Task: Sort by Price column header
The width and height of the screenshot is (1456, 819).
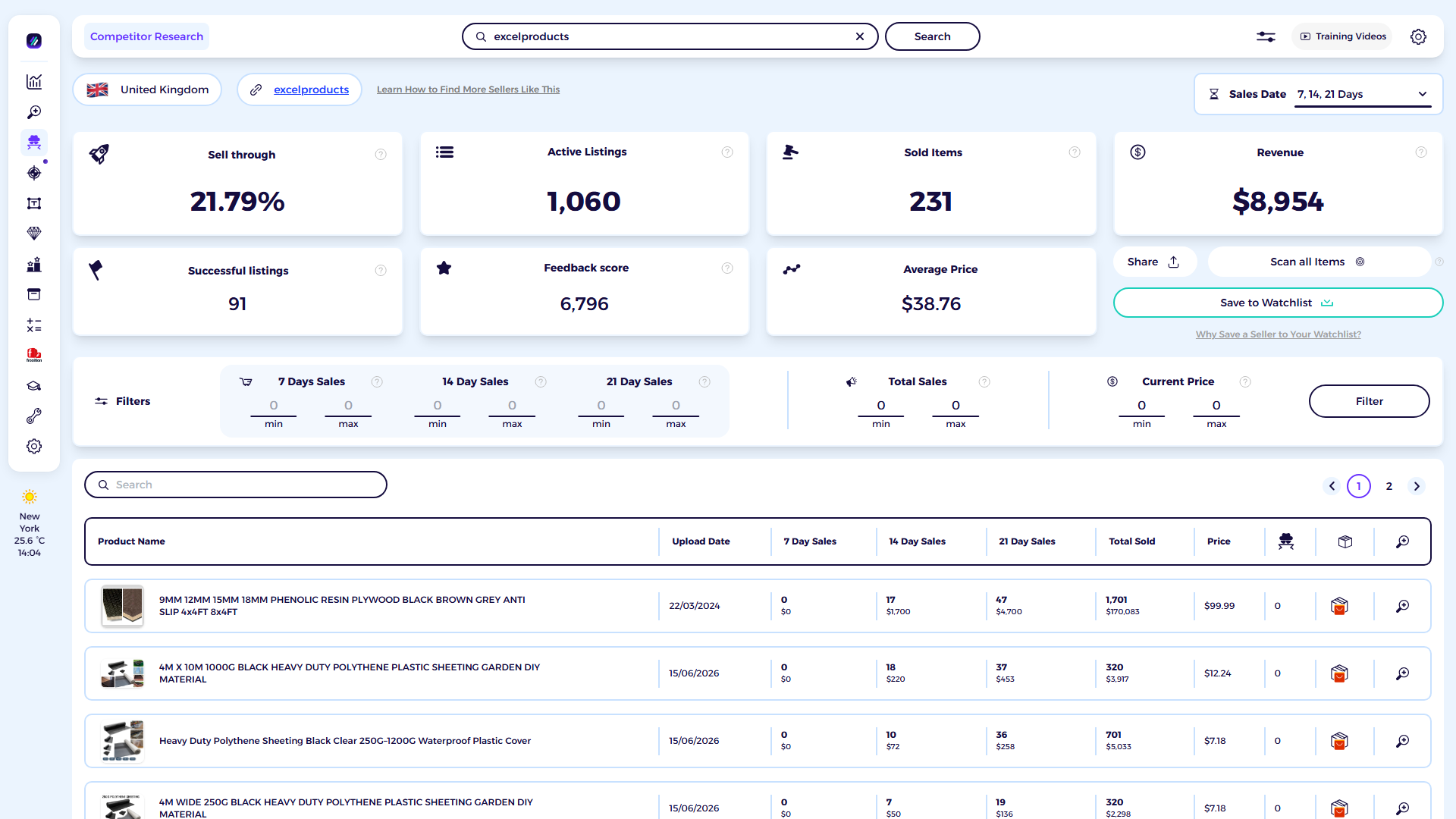Action: tap(1219, 541)
